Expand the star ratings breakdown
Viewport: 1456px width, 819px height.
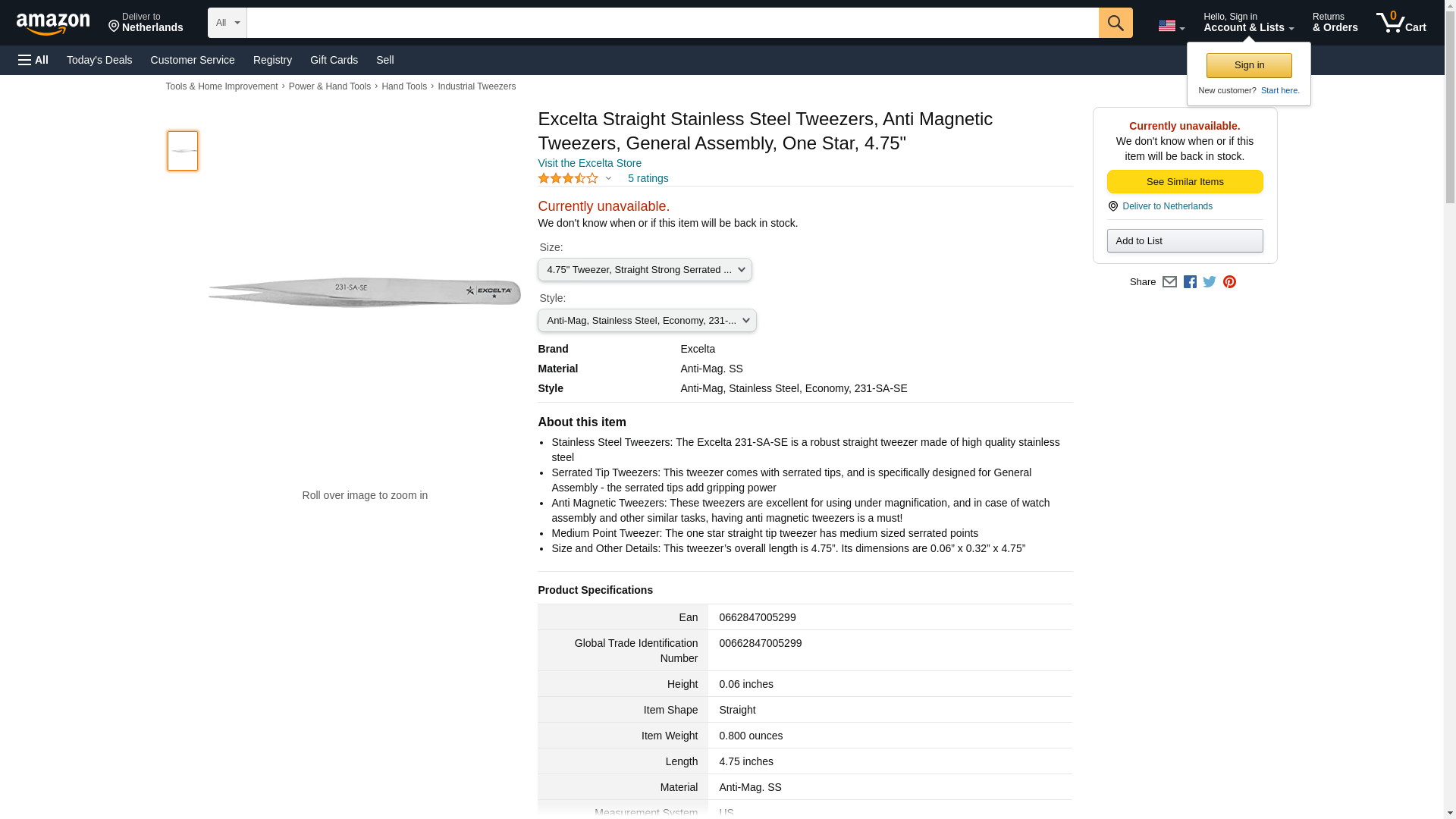pyautogui.click(x=608, y=179)
